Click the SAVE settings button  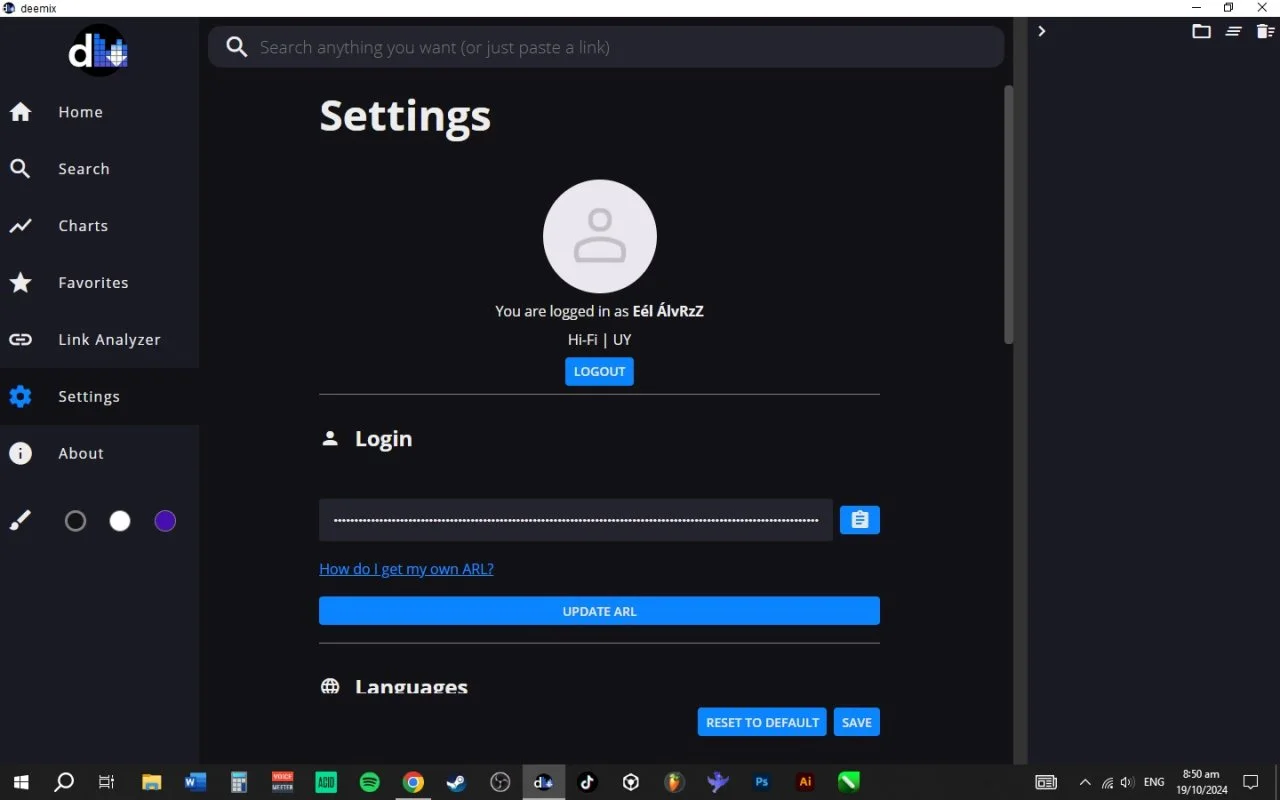pos(857,722)
